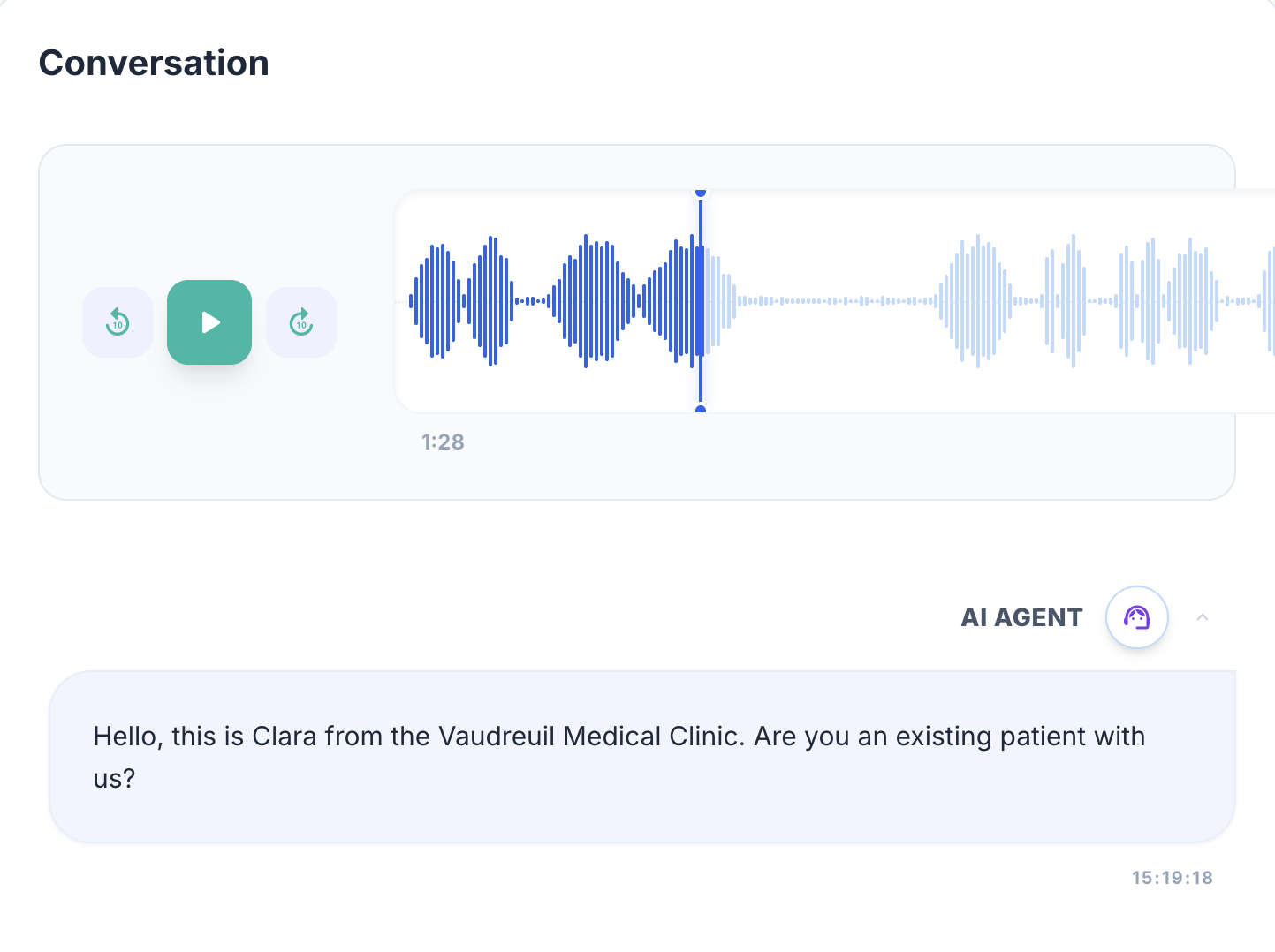Viewport: 1275px width, 952px height.
Task: Click the AI AGENT speaker label
Action: [x=1021, y=617]
